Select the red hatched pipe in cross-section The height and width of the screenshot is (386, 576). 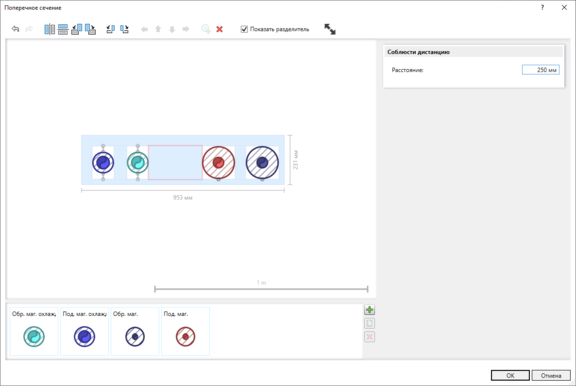coord(219,162)
